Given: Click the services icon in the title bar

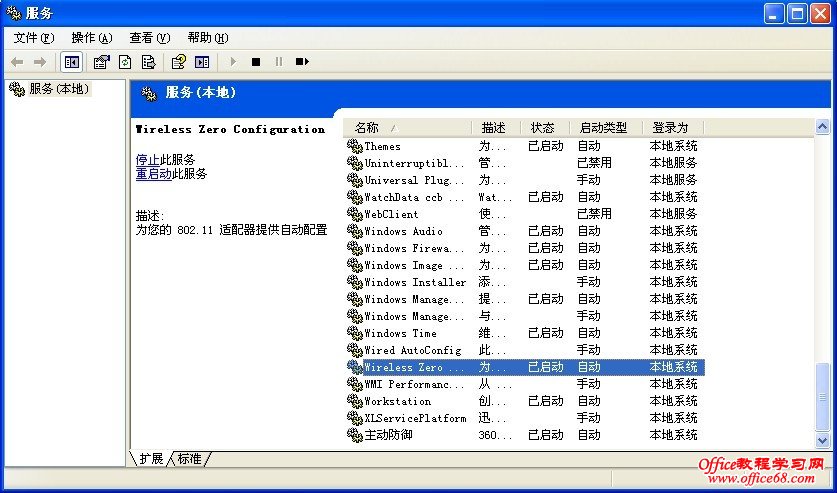Looking at the screenshot, I should coord(13,13).
